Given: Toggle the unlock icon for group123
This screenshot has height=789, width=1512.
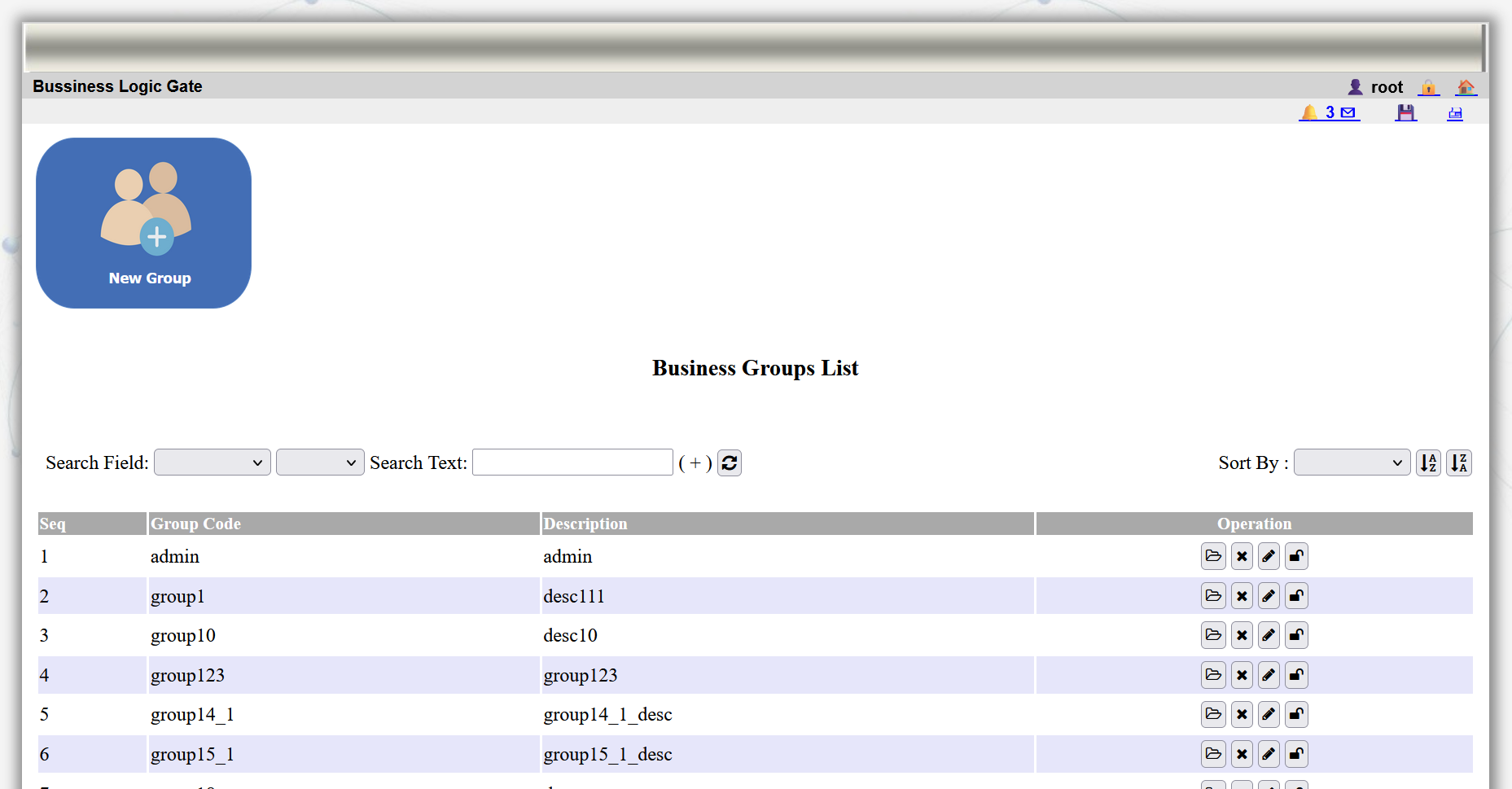Looking at the screenshot, I should [x=1296, y=675].
